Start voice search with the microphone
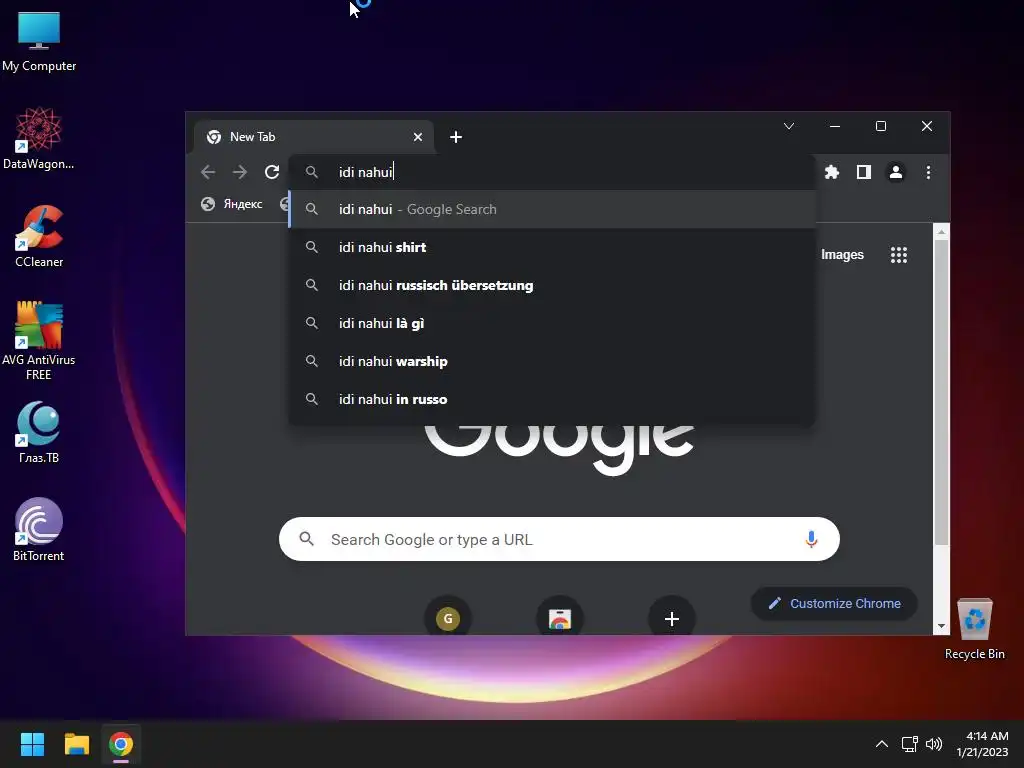The image size is (1024, 768). 811,539
